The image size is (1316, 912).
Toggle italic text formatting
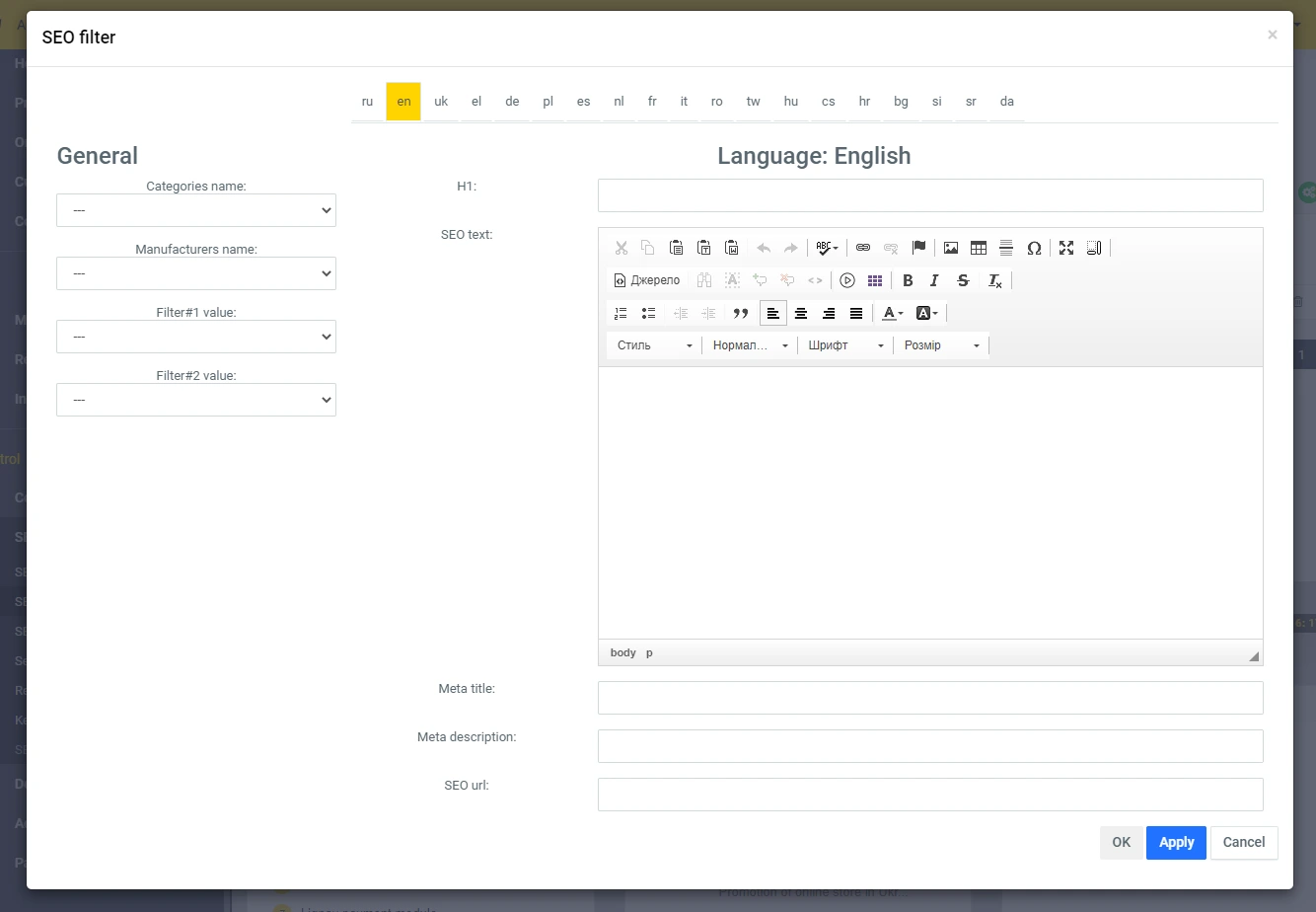pos(934,280)
